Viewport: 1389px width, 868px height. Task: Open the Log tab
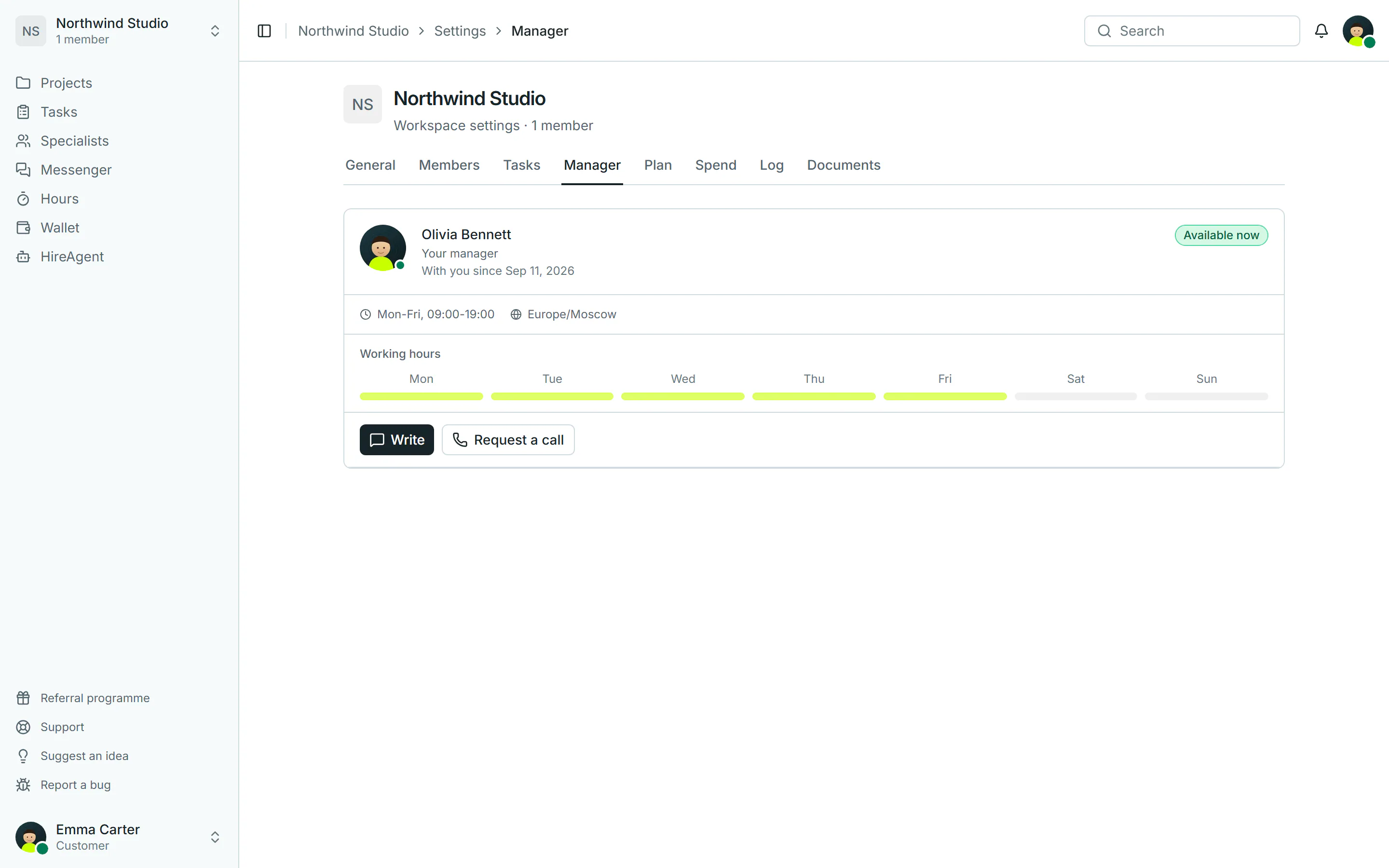point(771,165)
